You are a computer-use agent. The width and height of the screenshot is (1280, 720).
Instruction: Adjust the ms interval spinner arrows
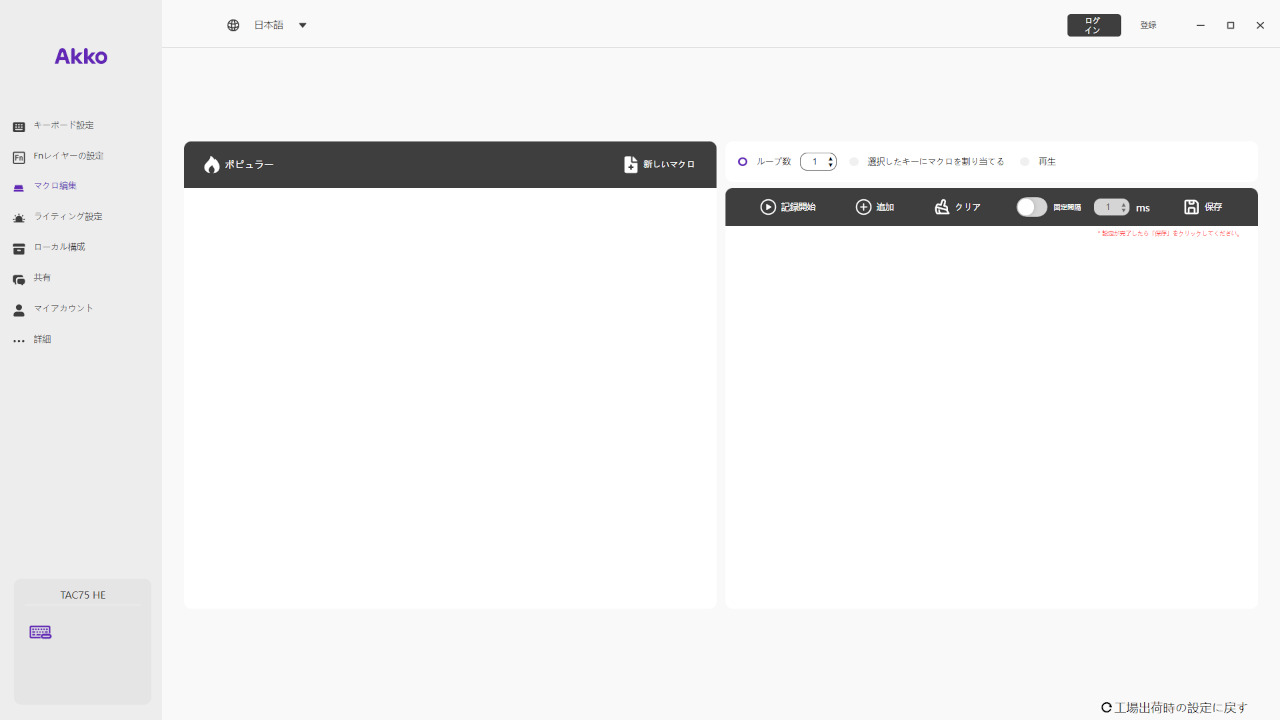1125,207
